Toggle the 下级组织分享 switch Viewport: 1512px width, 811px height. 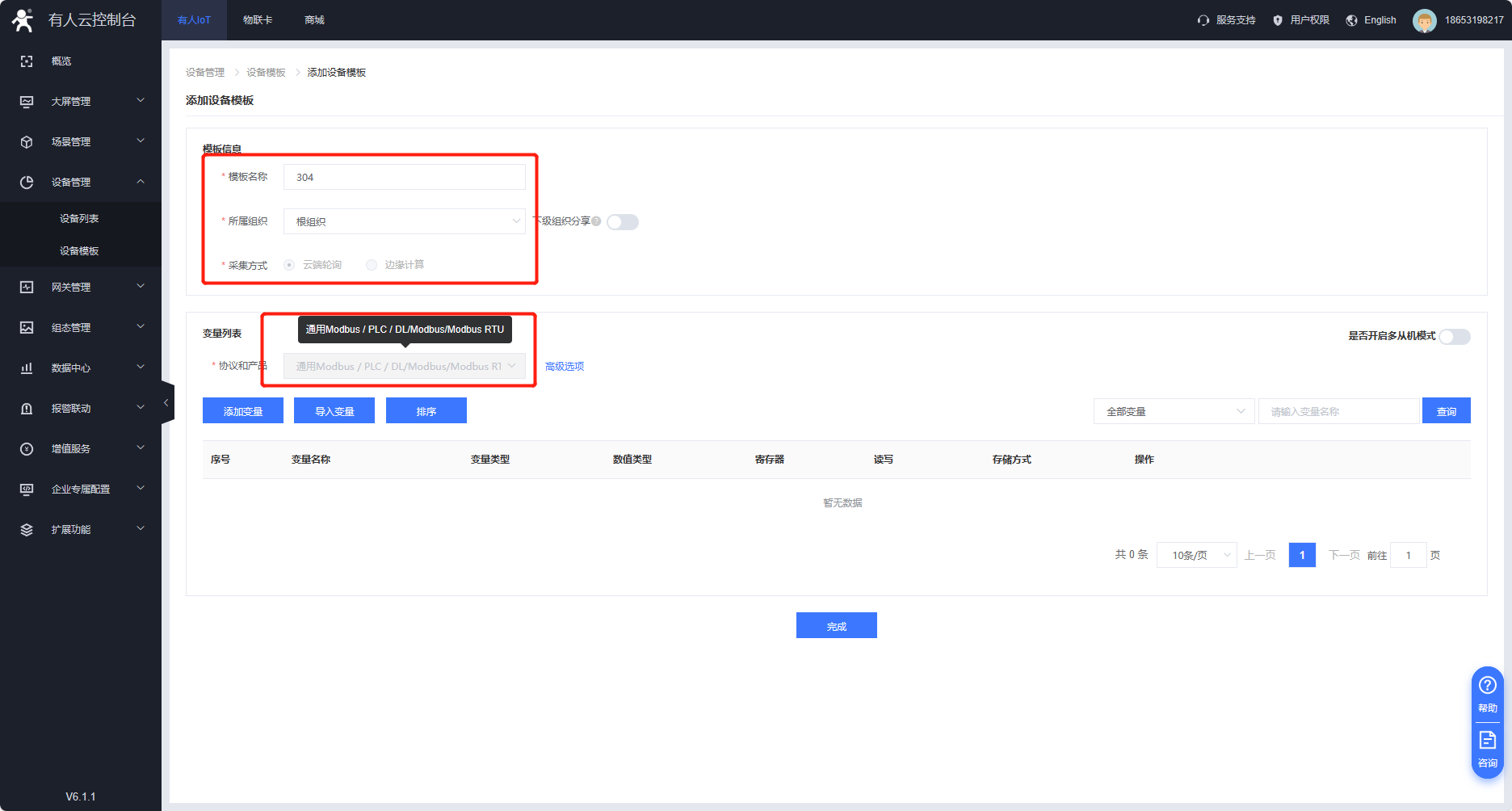tap(623, 222)
